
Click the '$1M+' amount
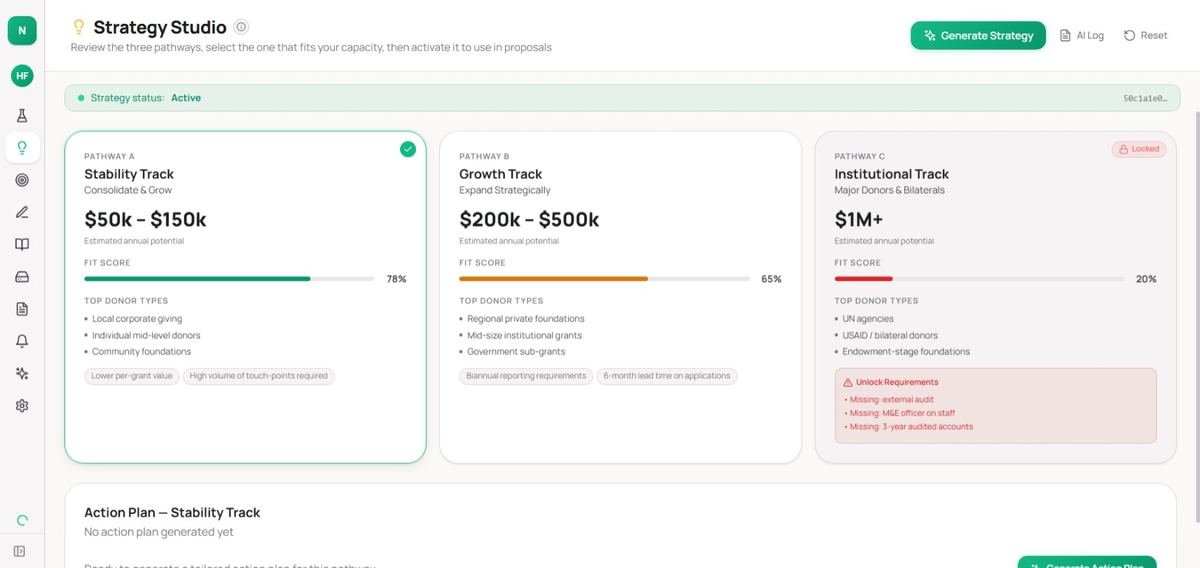(861, 219)
